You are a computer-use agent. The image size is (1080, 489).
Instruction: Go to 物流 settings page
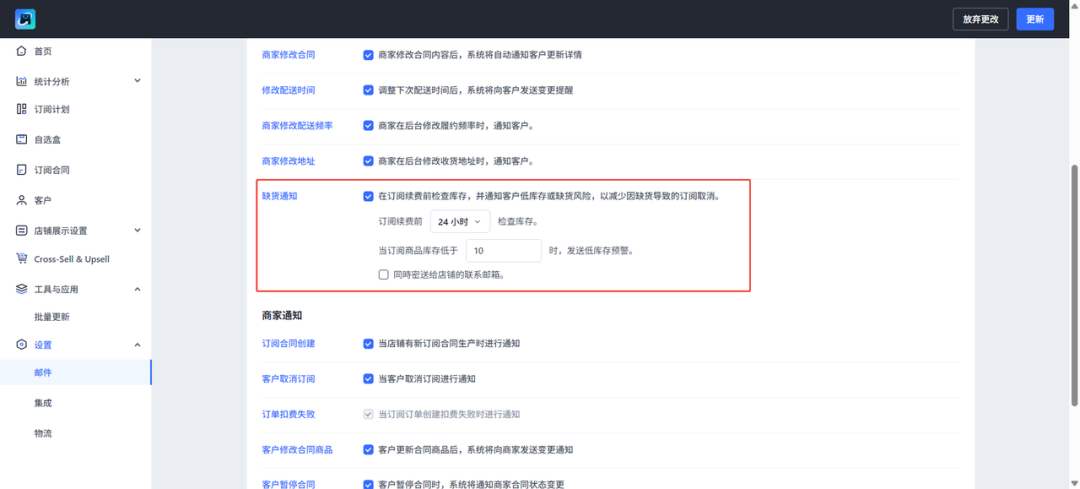click(x=43, y=433)
